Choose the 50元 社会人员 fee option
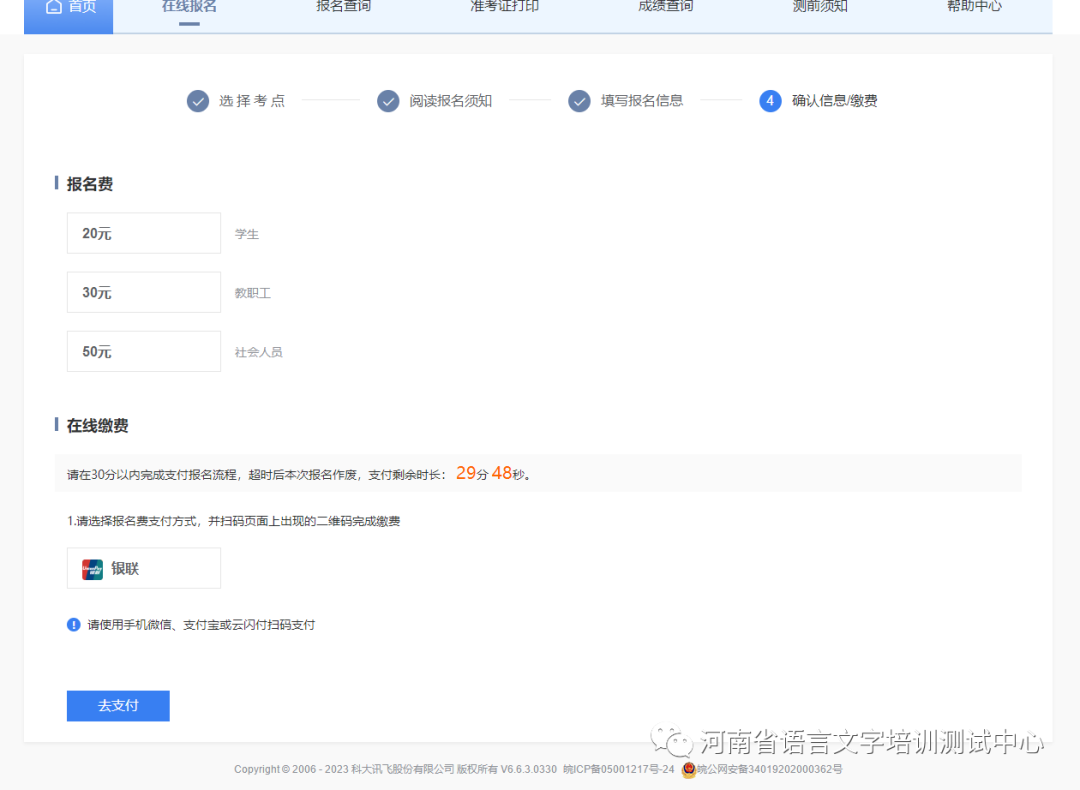1080x790 pixels. 143,352
